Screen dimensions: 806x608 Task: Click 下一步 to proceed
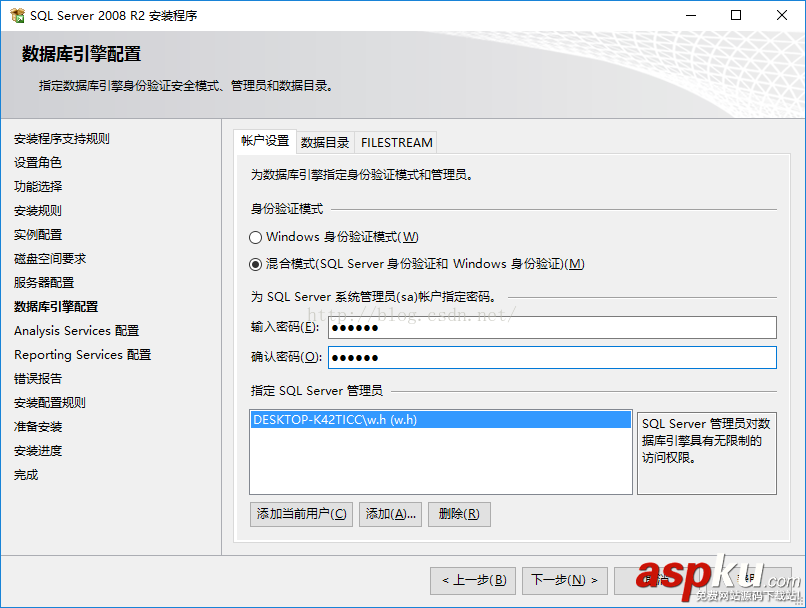pyautogui.click(x=565, y=580)
